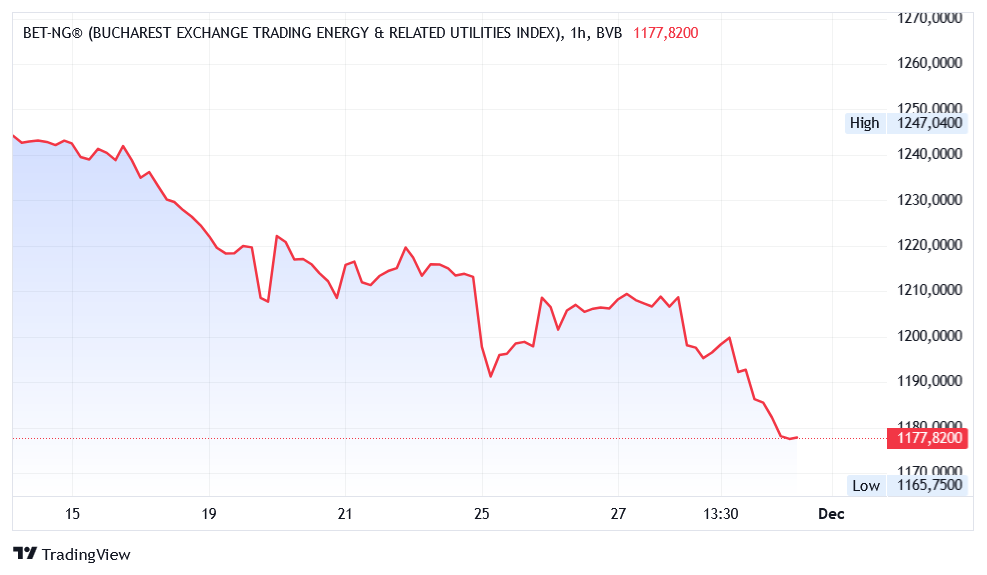
Task: Click the Low label tag
Action: [x=866, y=485]
